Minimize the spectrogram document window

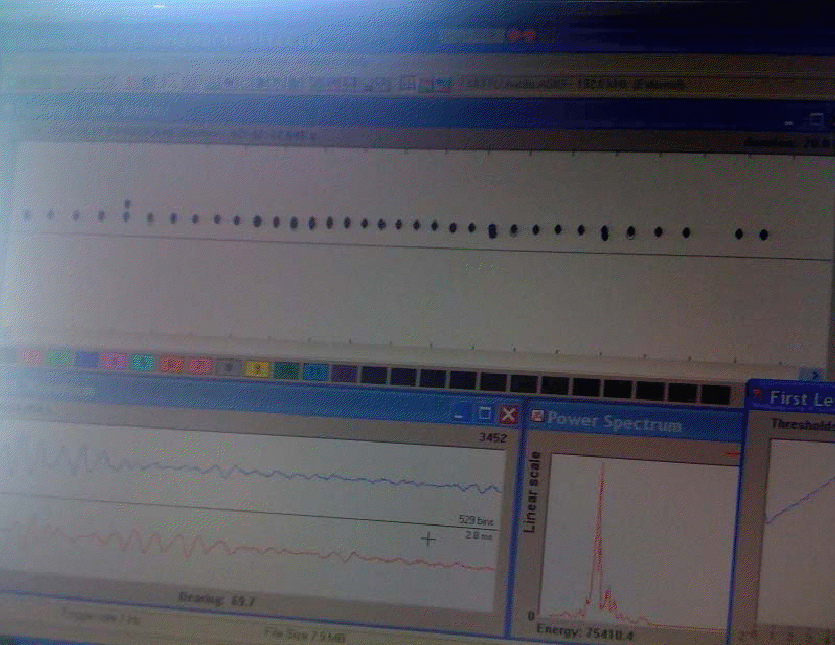(x=789, y=121)
